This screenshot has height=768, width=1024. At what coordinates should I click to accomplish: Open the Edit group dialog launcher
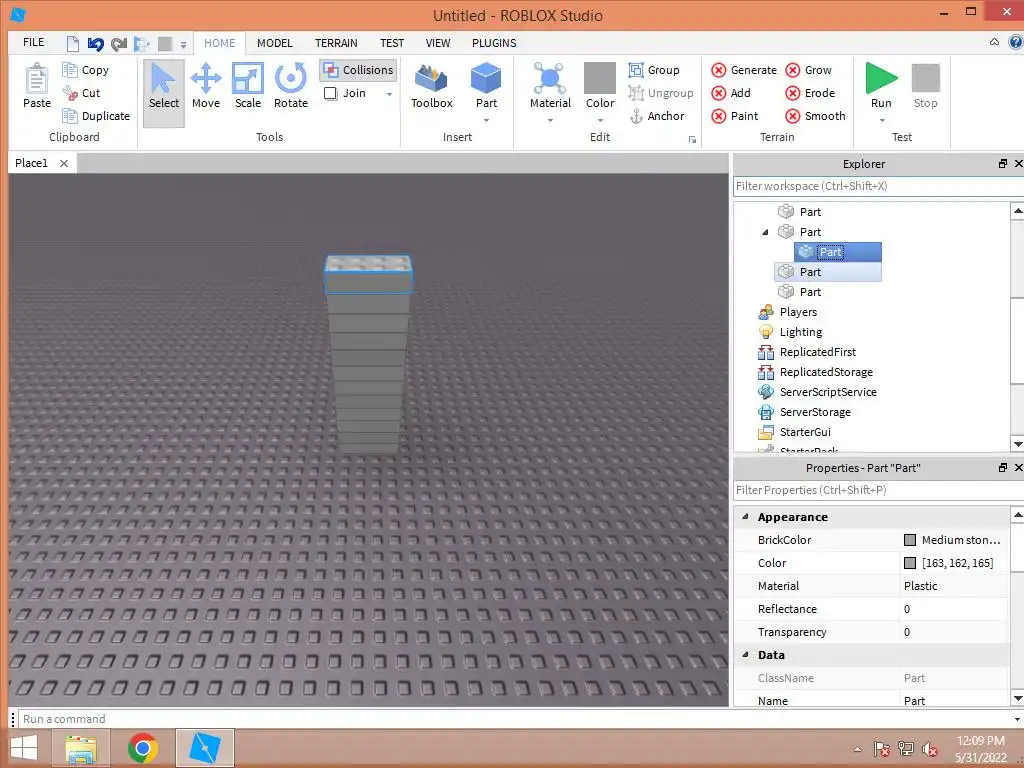click(x=692, y=140)
